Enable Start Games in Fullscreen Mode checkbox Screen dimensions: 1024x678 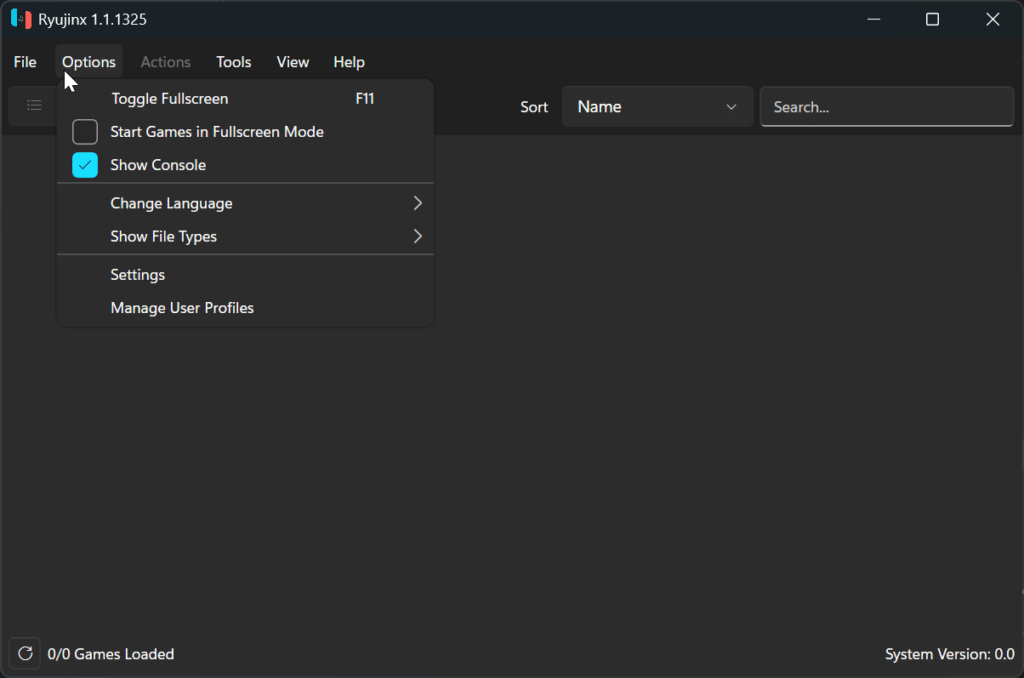85,132
